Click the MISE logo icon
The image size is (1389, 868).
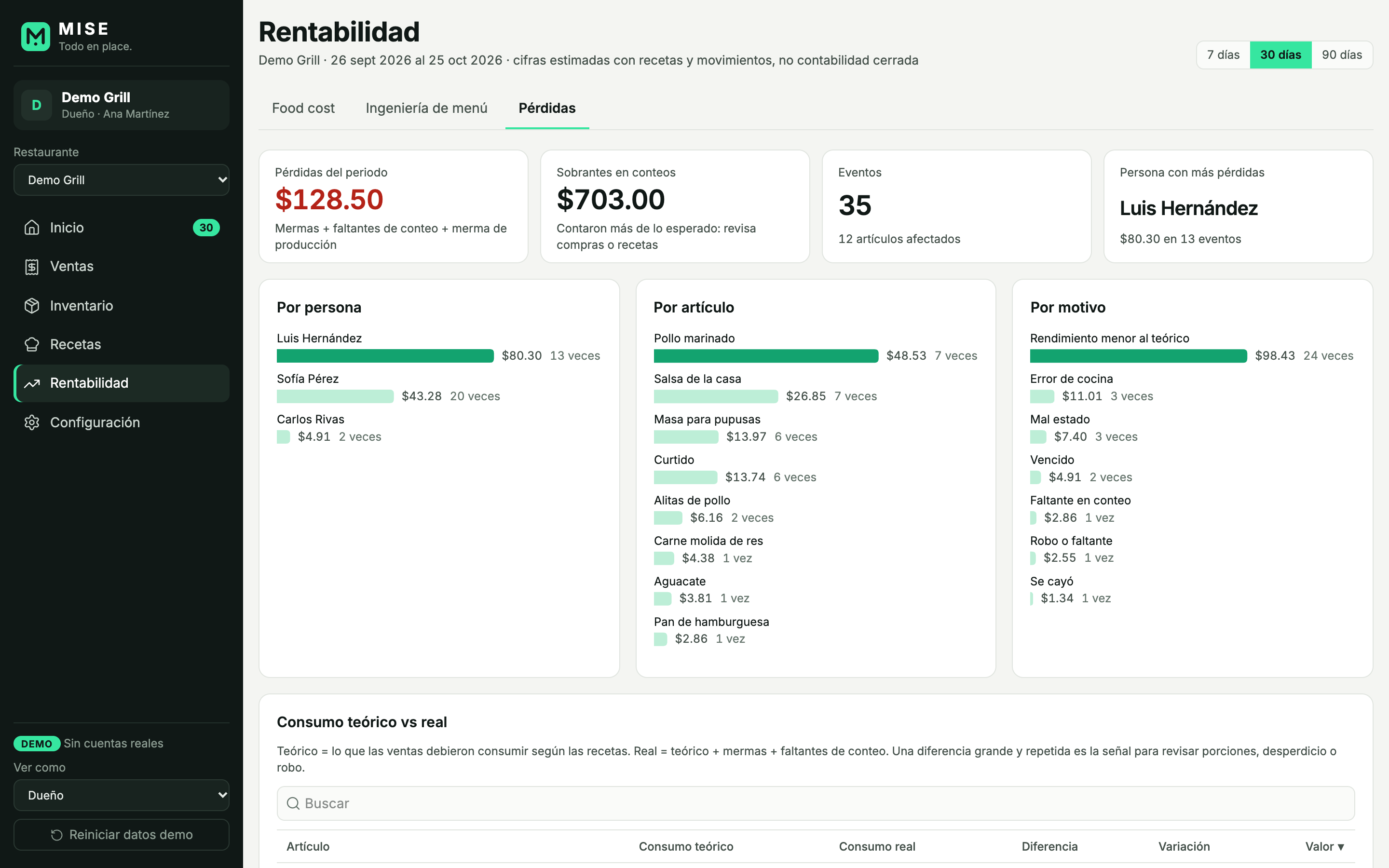tap(36, 37)
